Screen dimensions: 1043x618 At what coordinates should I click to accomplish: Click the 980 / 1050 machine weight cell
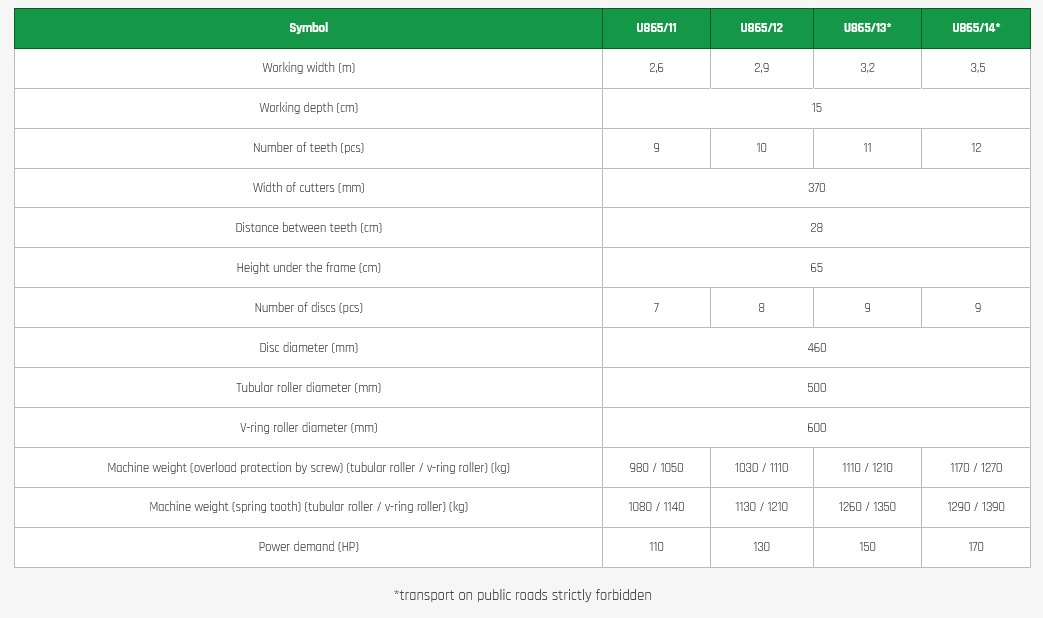pos(656,468)
